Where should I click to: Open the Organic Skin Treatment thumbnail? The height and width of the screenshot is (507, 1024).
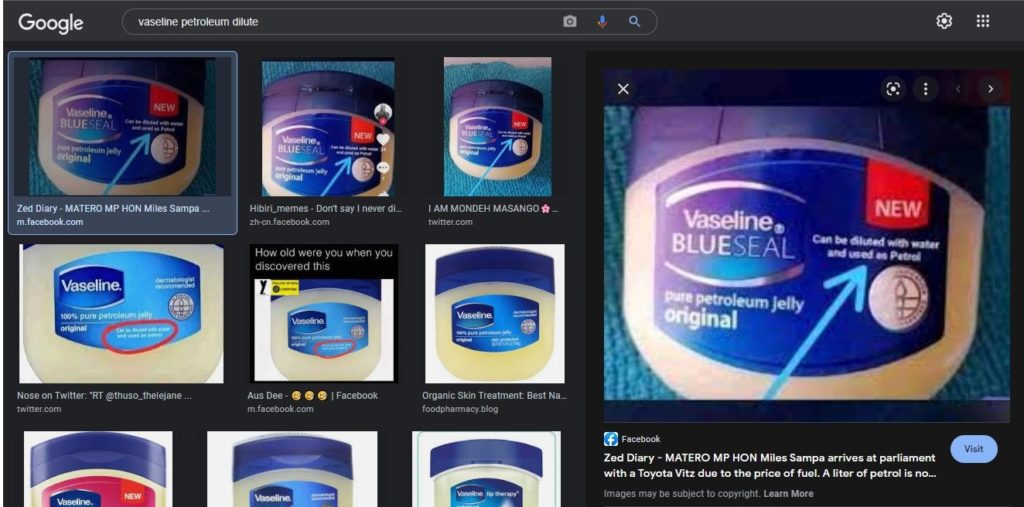click(x=495, y=314)
